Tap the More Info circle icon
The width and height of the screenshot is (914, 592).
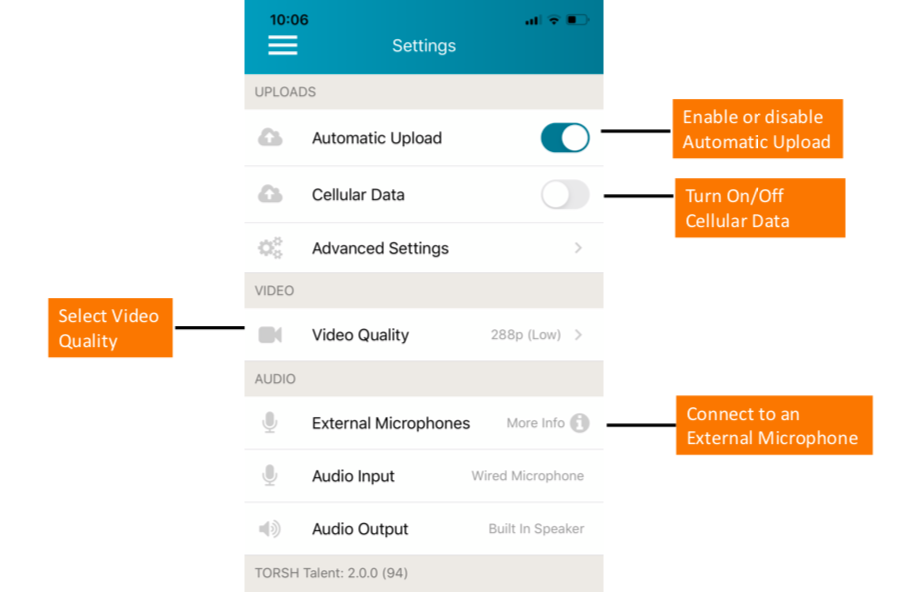point(580,423)
